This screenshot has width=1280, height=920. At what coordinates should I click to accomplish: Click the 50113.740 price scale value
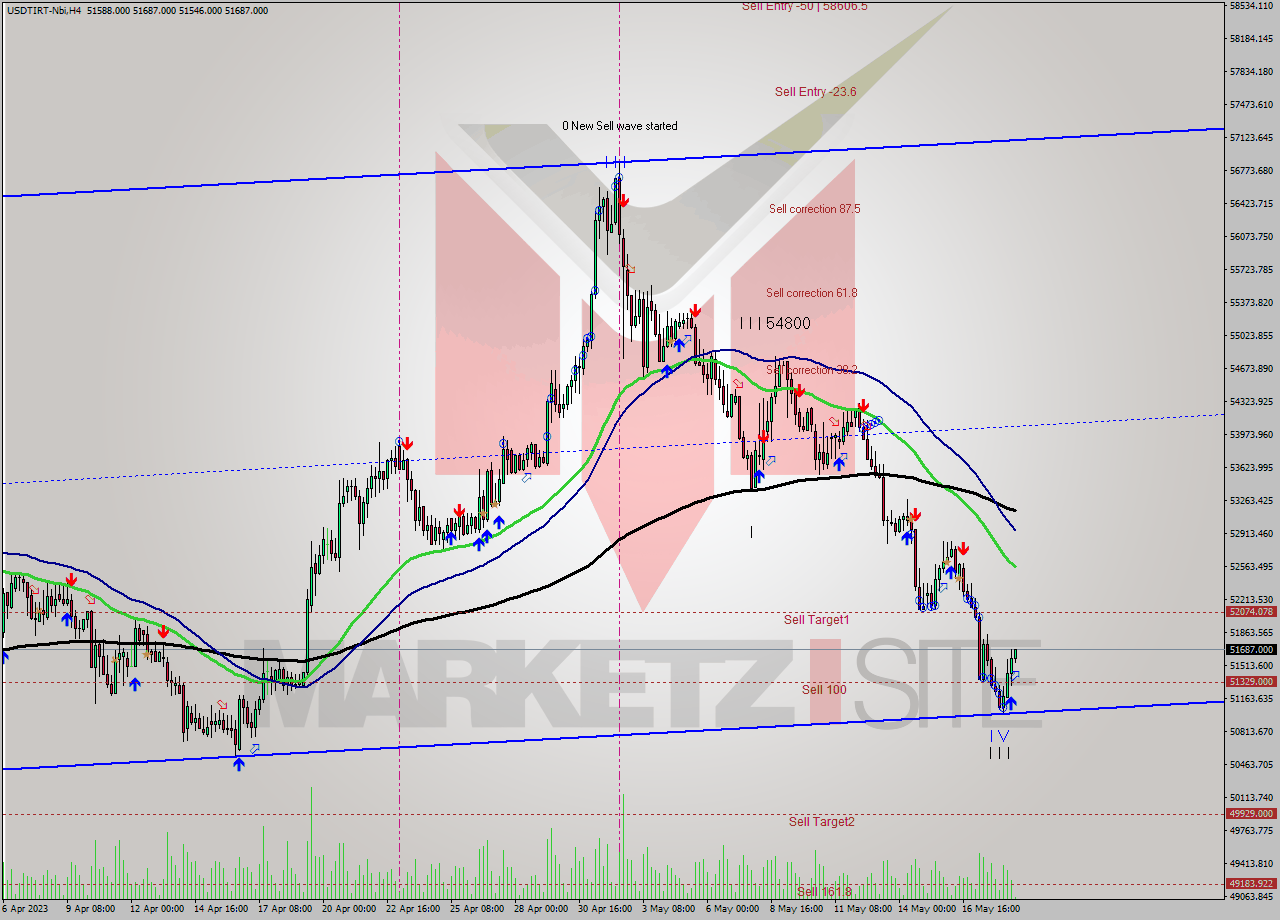(x=1251, y=798)
